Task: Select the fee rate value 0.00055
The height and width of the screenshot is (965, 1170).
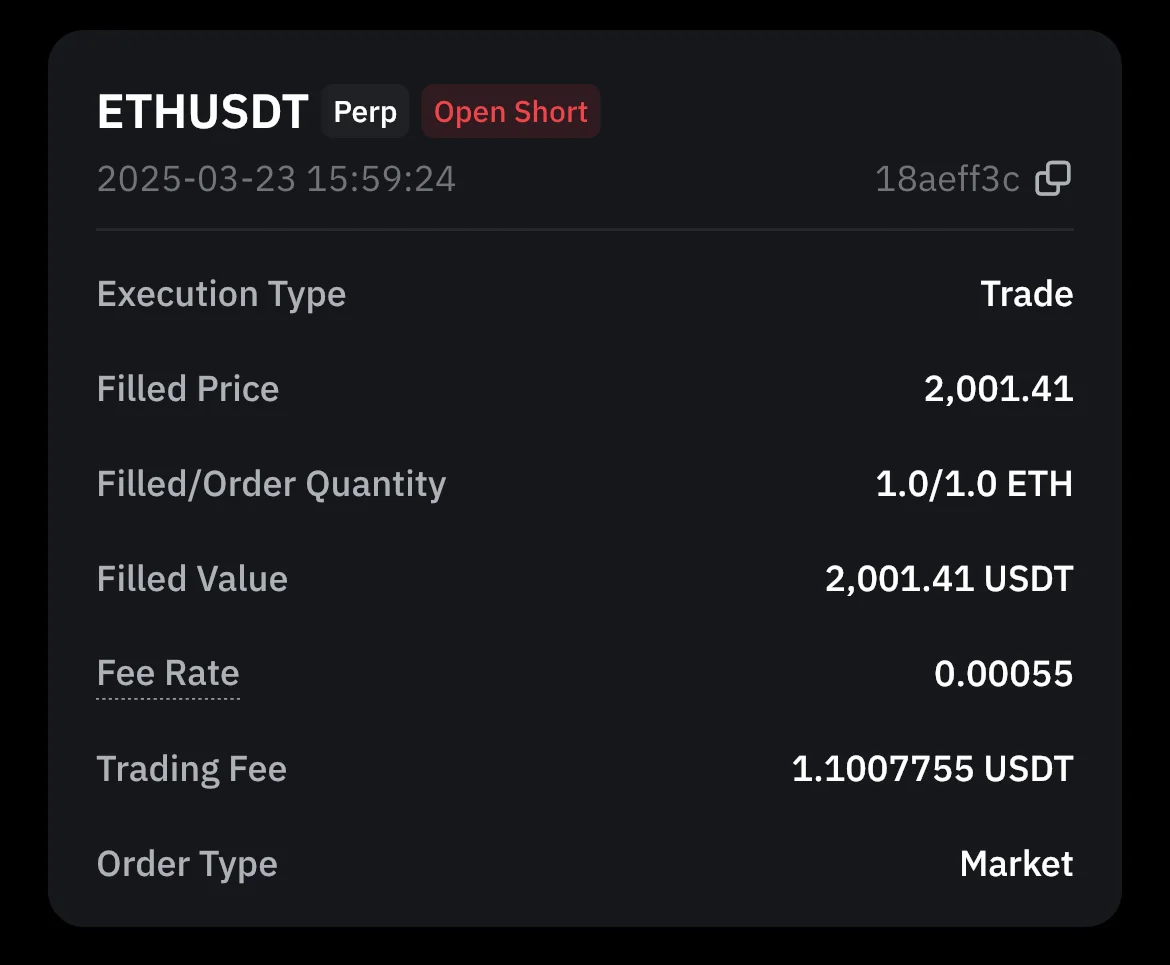Action: tap(1003, 674)
